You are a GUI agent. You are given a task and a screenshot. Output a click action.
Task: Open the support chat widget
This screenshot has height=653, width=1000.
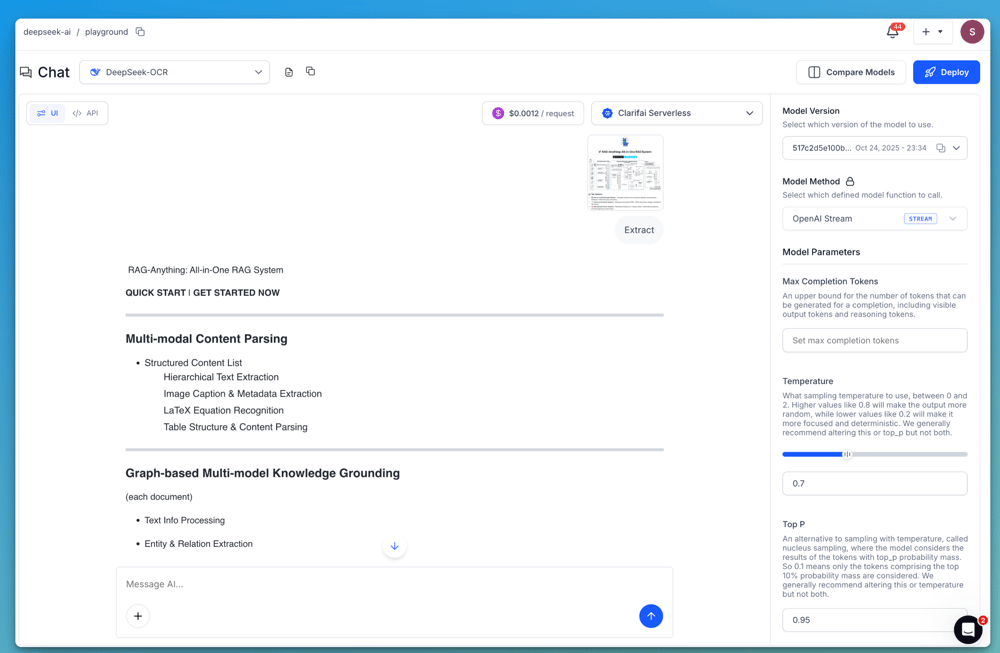coord(967,629)
